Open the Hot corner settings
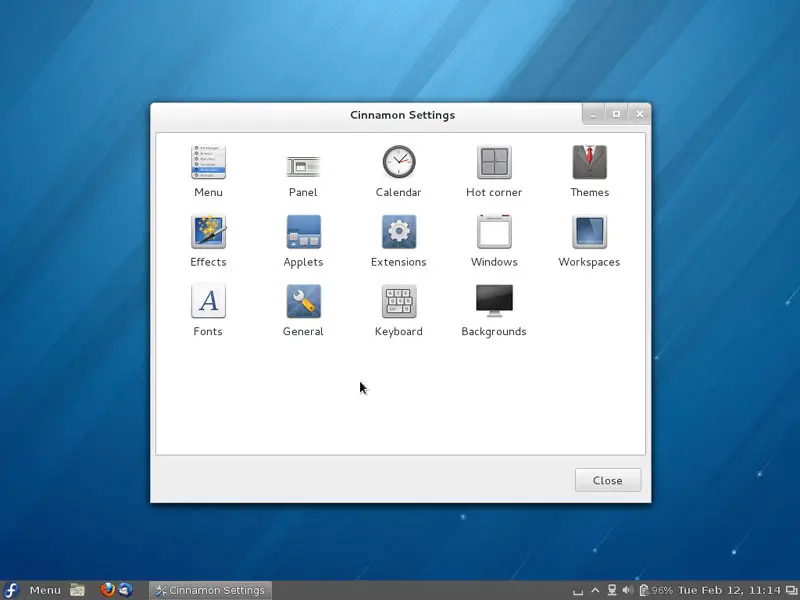Viewport: 800px width, 600px height. tap(494, 171)
